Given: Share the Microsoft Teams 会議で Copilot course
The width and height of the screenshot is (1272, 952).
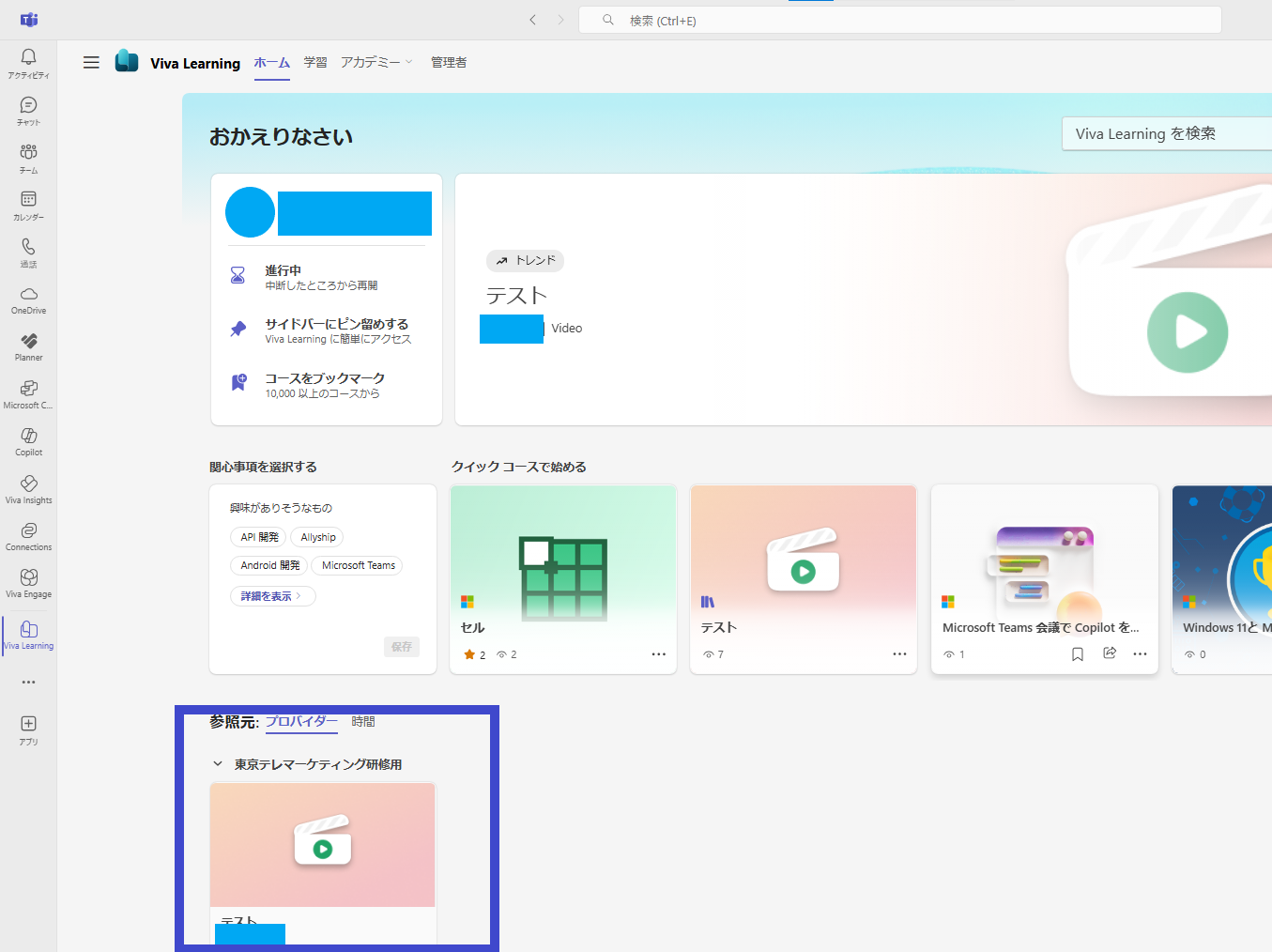Looking at the screenshot, I should point(1110,653).
